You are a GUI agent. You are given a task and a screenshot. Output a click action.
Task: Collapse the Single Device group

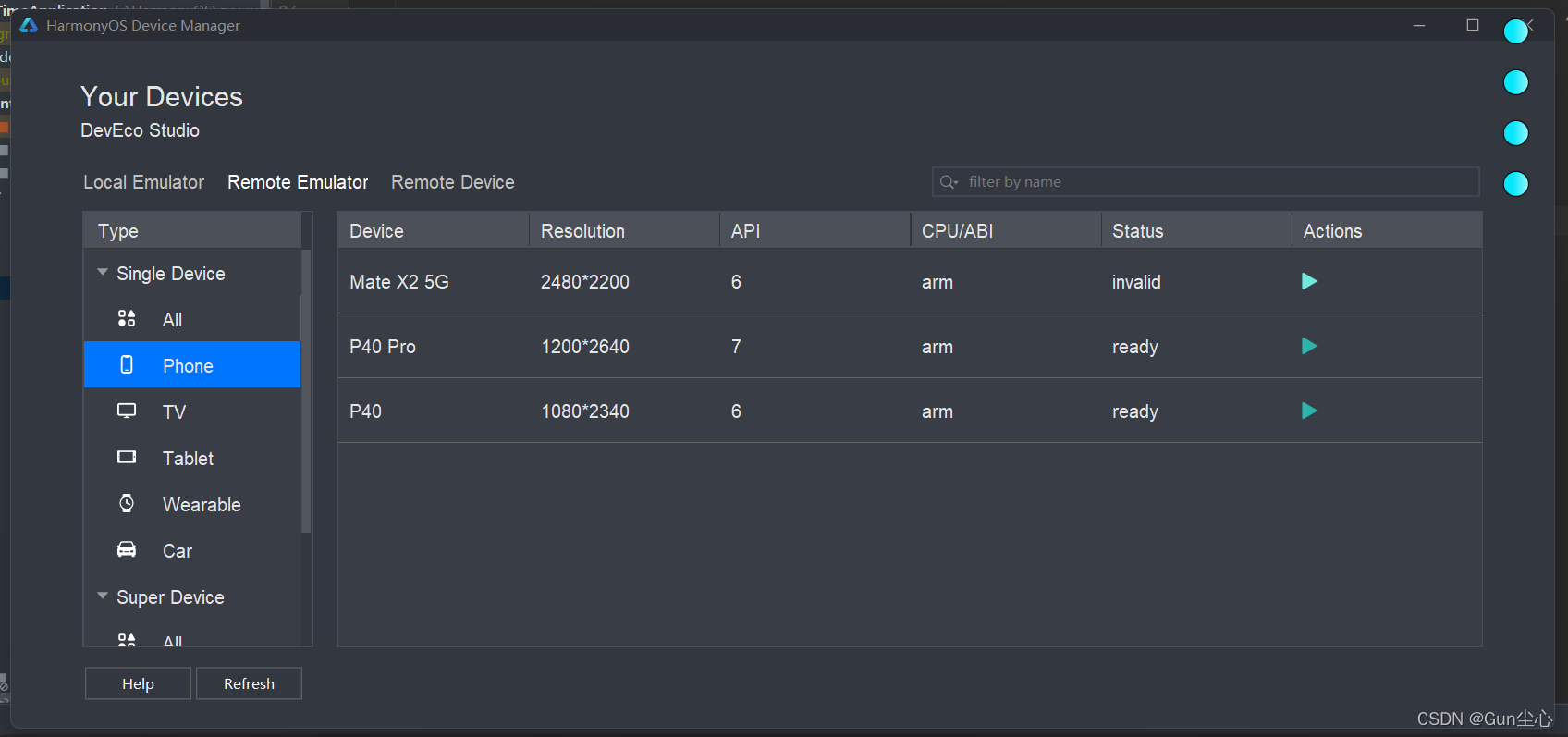[103, 273]
